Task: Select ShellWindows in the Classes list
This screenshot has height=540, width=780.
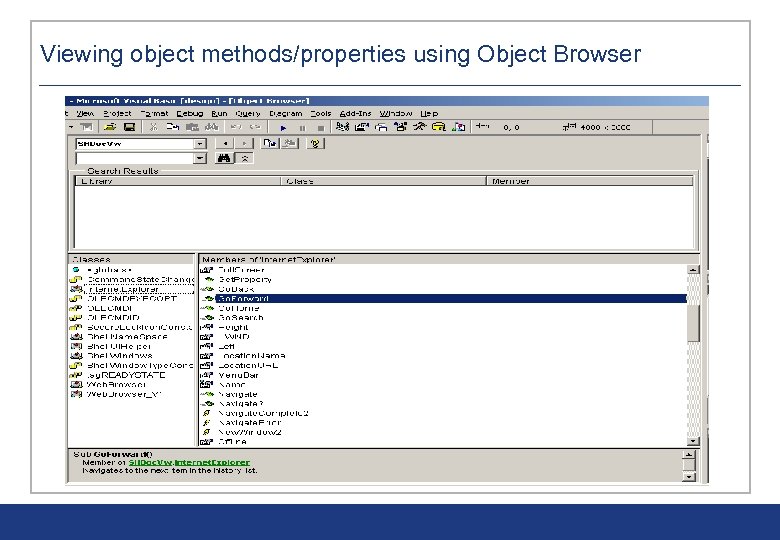Action: tap(119, 356)
